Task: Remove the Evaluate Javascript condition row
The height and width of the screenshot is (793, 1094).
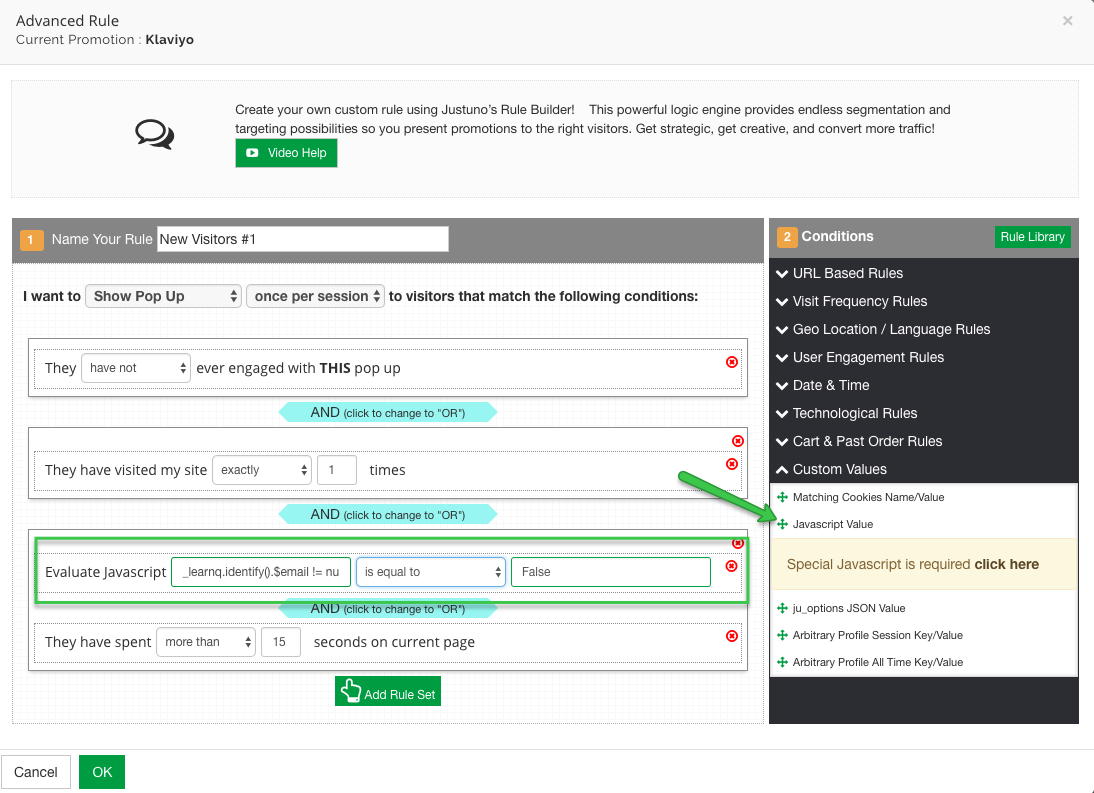Action: 732,566
